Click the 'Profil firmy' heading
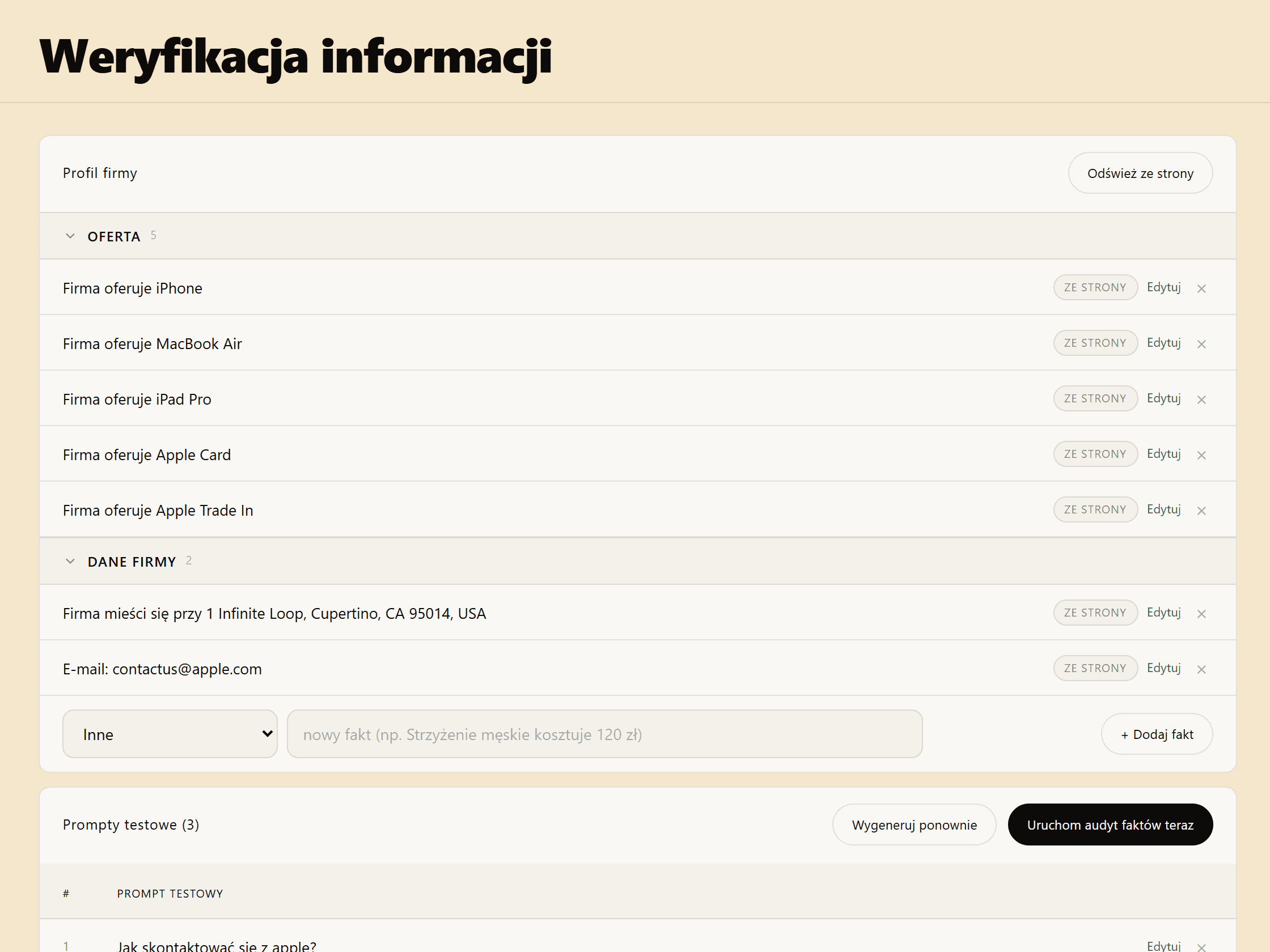Screen dimensions: 1270x952 pyautogui.click(x=100, y=173)
